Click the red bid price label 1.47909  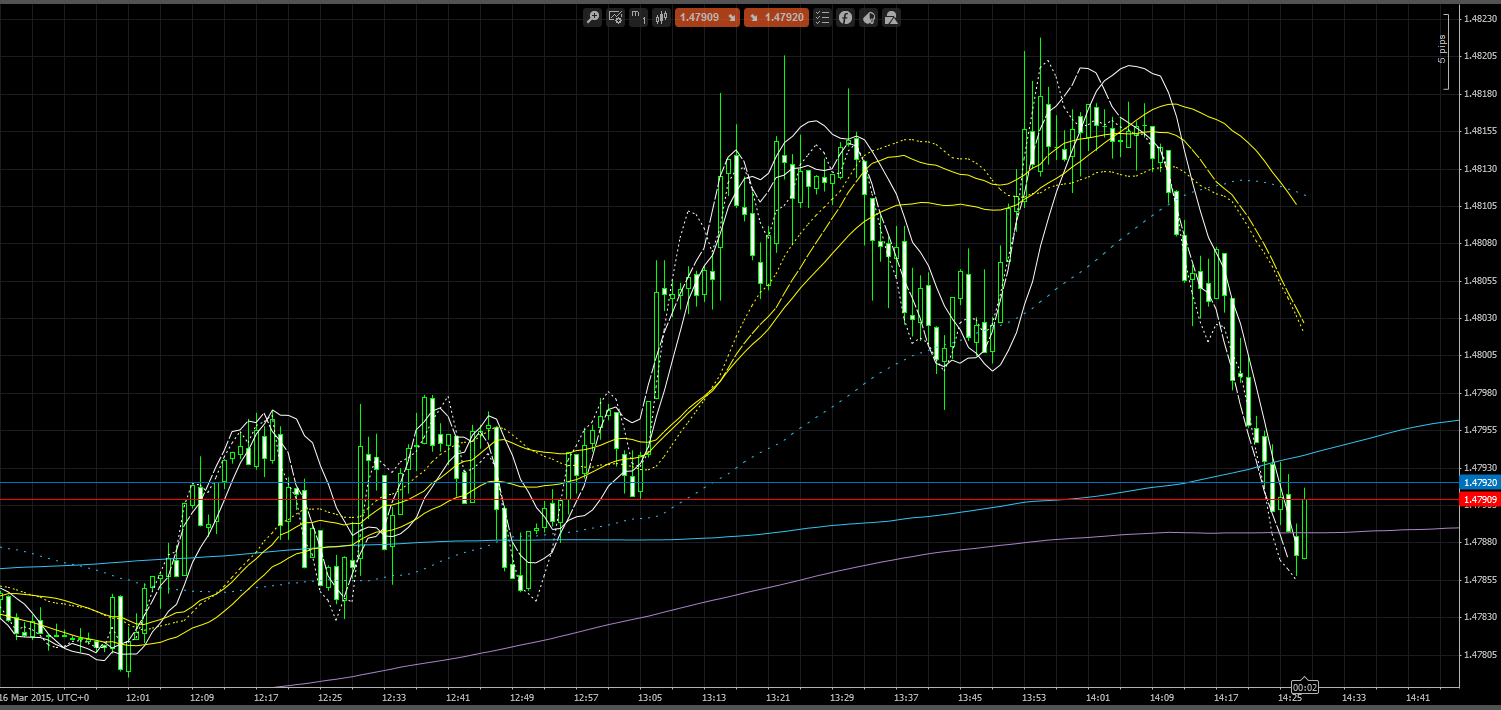point(1479,499)
